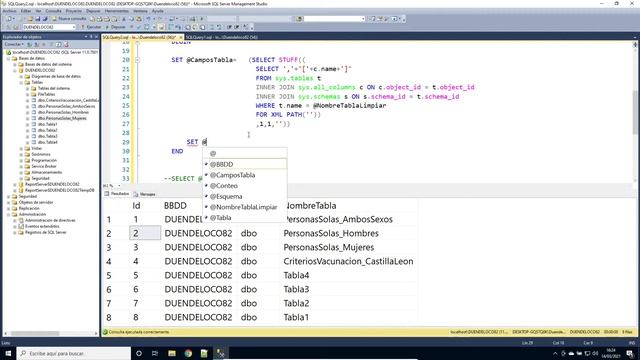Select the Service Broker folder
The height and width of the screenshot is (360, 640).
click(44, 166)
